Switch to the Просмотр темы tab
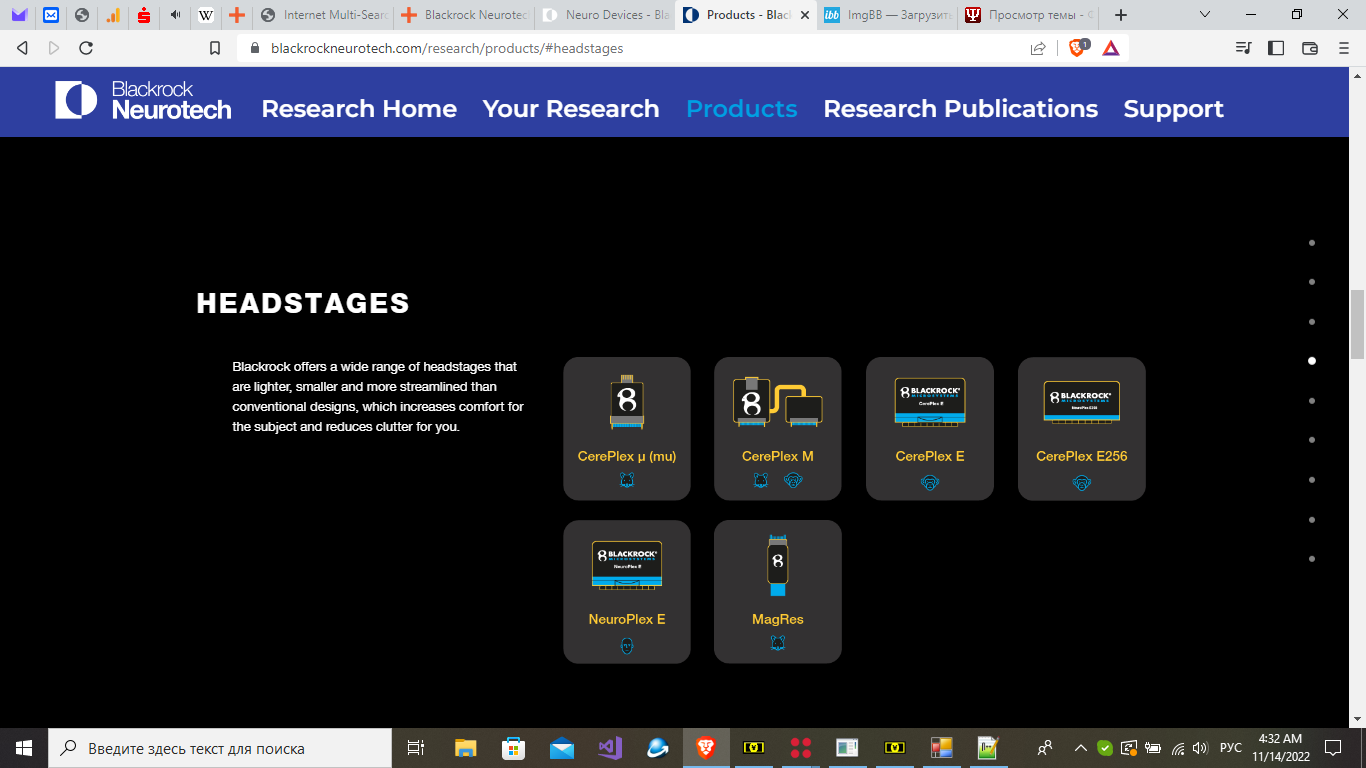The image size is (1366, 768). tap(1028, 15)
